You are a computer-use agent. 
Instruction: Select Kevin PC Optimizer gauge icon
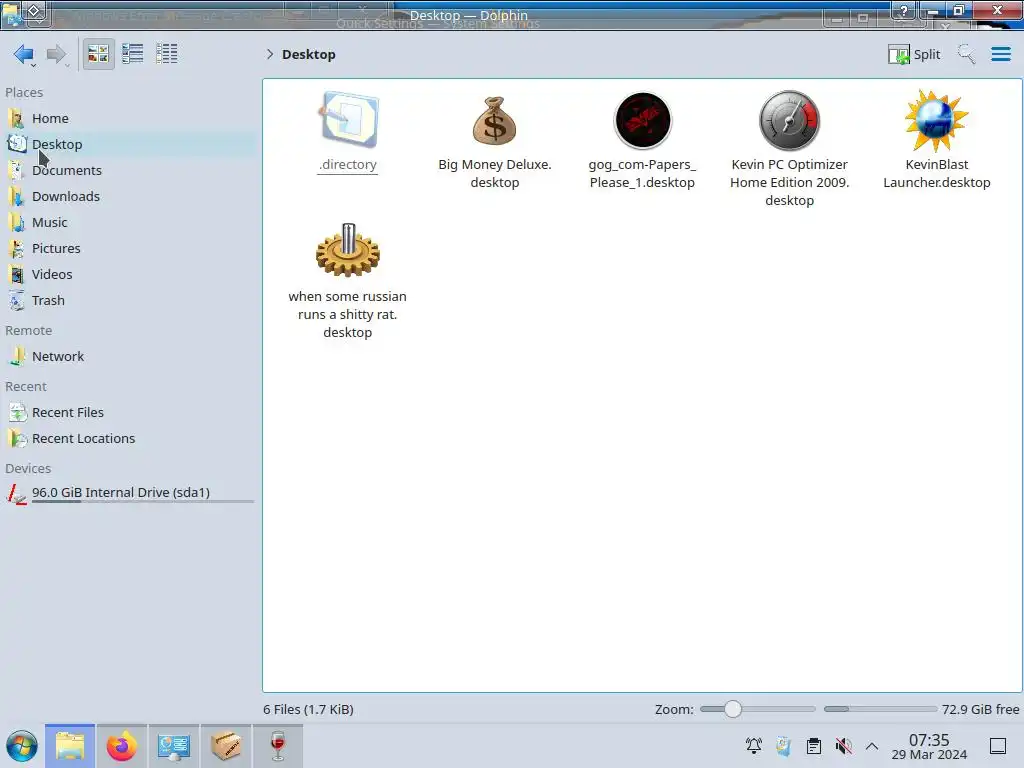click(x=790, y=120)
